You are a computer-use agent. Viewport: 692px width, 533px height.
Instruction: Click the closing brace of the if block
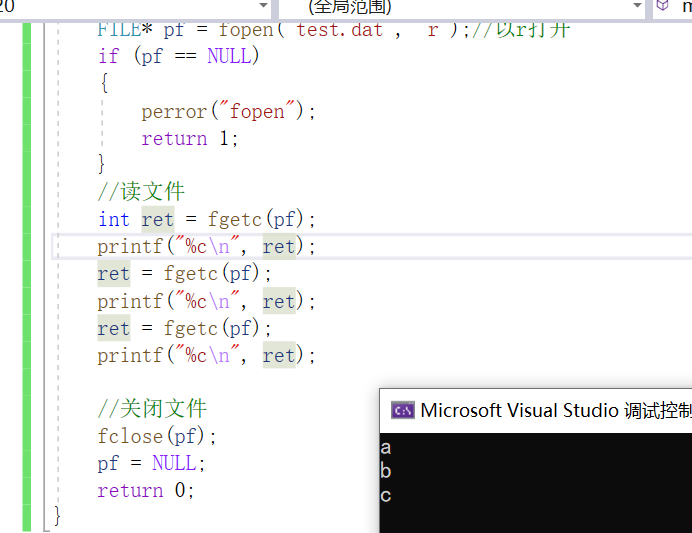click(102, 164)
